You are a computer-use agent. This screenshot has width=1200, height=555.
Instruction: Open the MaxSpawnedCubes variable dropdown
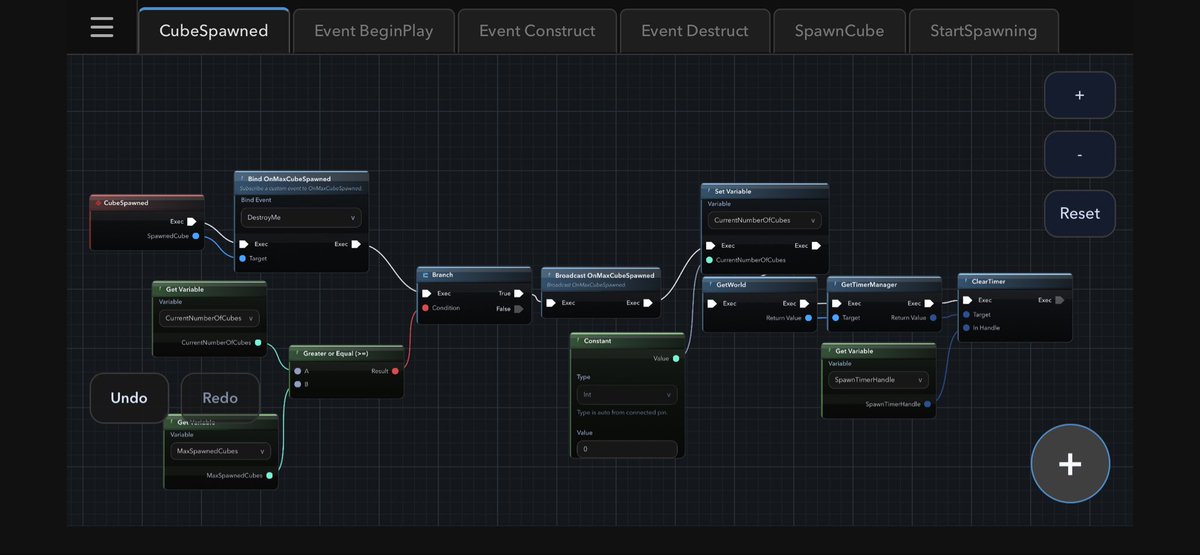(219, 451)
